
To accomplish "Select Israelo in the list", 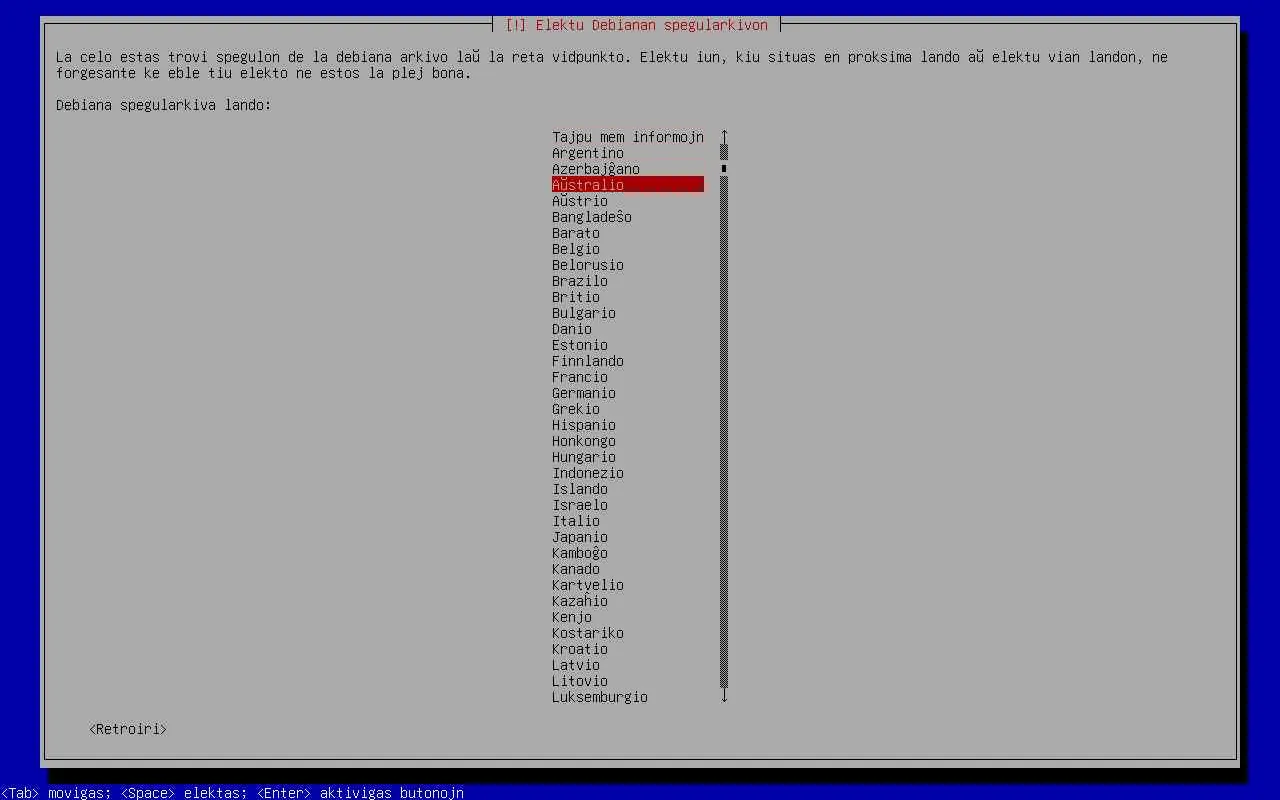I will pos(580,505).
